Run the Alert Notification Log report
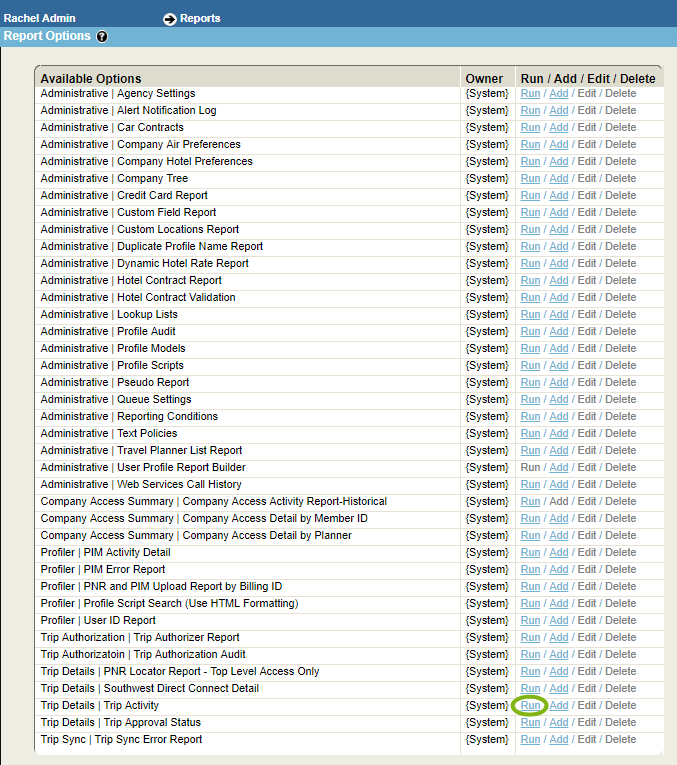Screen dimensions: 677x765 pyautogui.click(x=530, y=111)
